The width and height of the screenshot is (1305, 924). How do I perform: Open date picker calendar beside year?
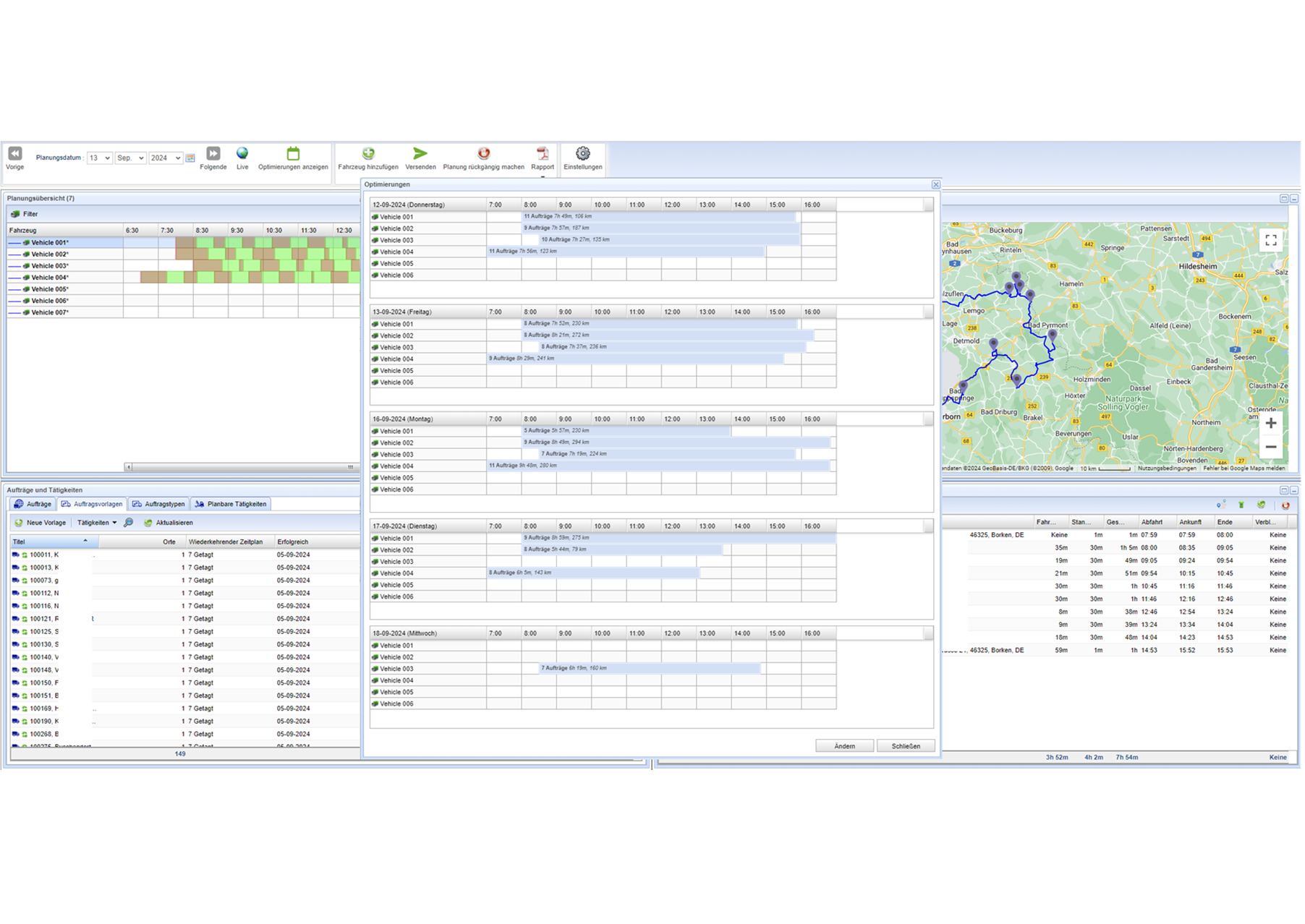[x=190, y=158]
